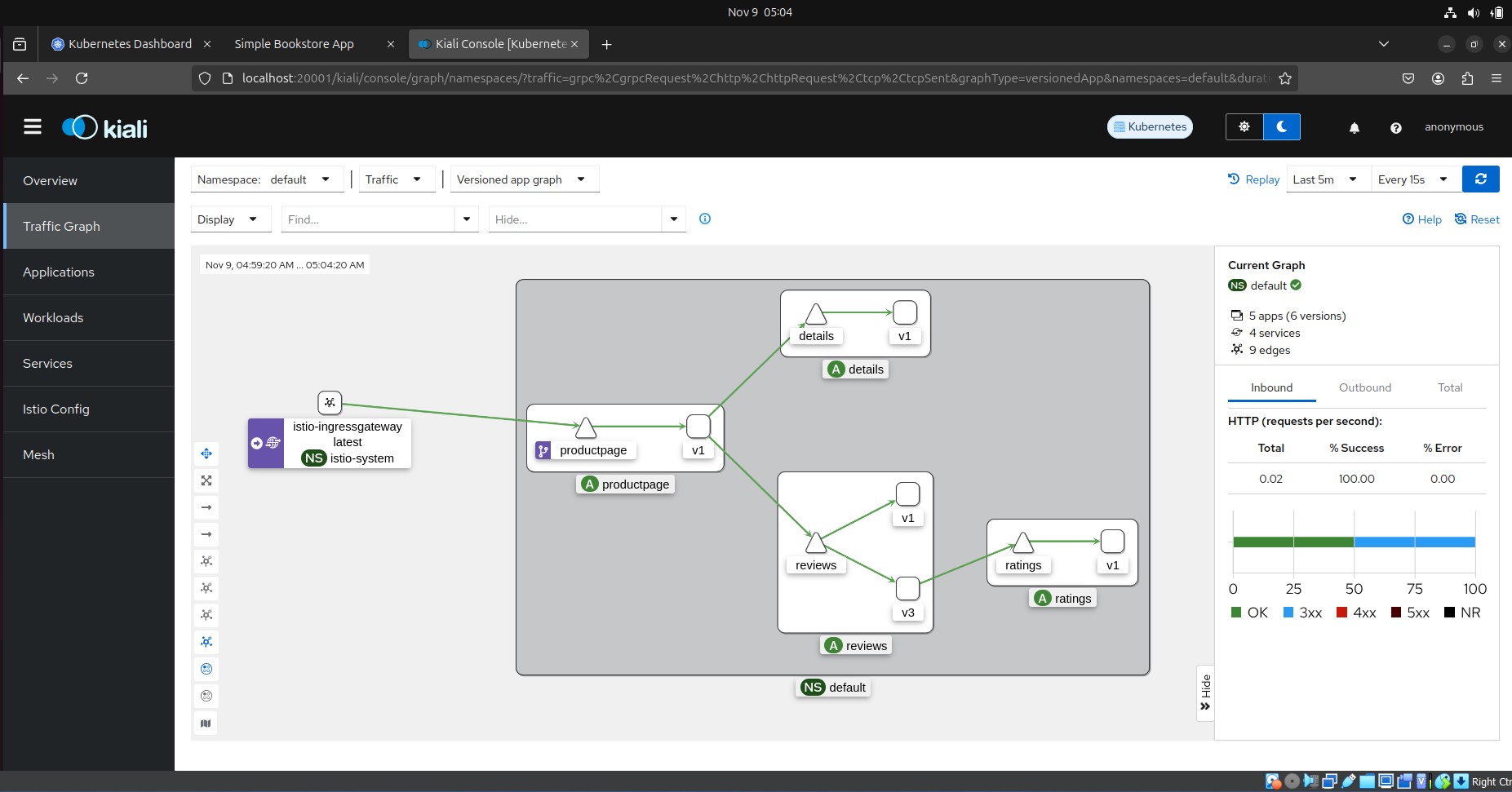1512x792 pixels.
Task: Open the Versioned app graph dropdown
Action: pos(525,179)
